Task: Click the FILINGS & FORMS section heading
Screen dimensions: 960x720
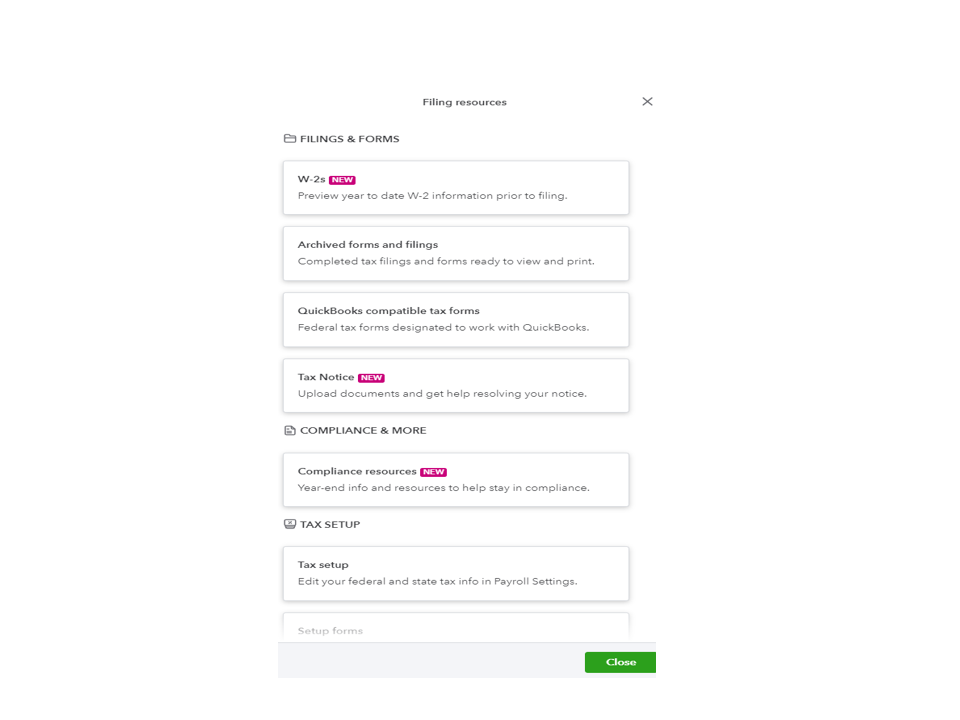Action: coord(349,139)
